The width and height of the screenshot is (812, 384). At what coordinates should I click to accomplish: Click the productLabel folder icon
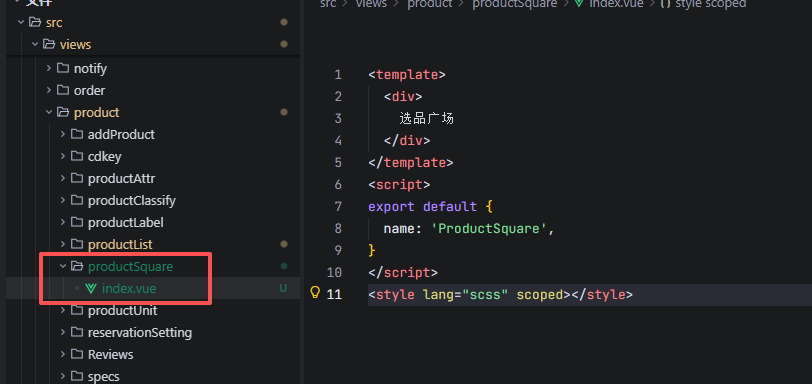coord(77,222)
